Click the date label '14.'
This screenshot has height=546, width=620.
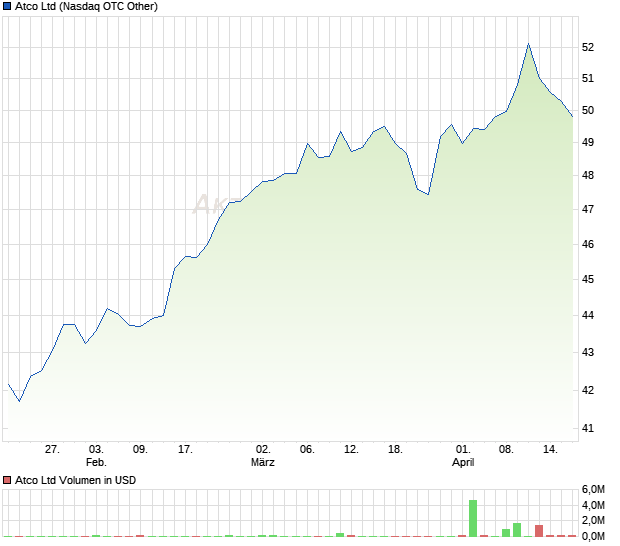[x=550, y=450]
